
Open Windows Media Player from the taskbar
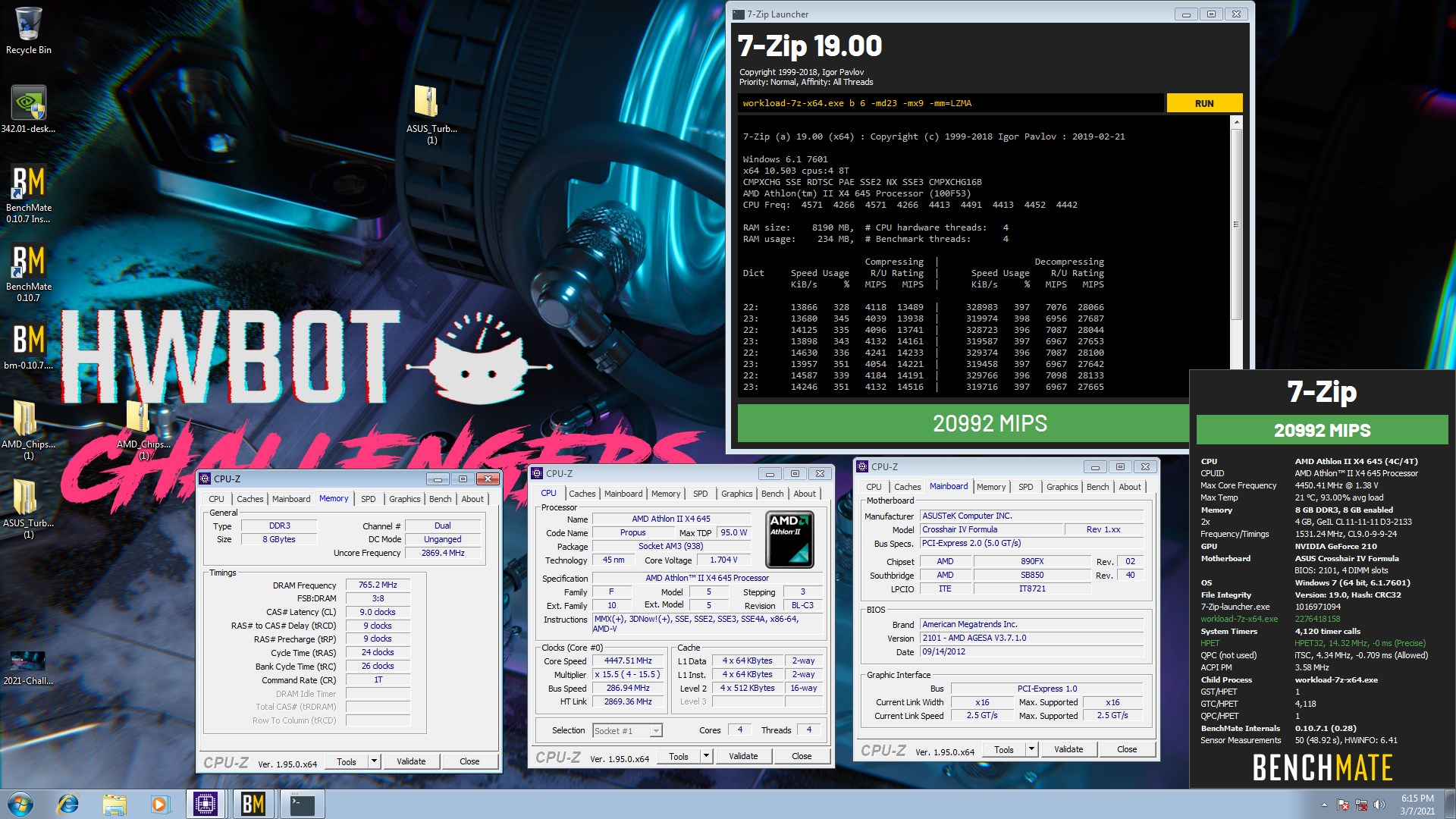tap(159, 804)
